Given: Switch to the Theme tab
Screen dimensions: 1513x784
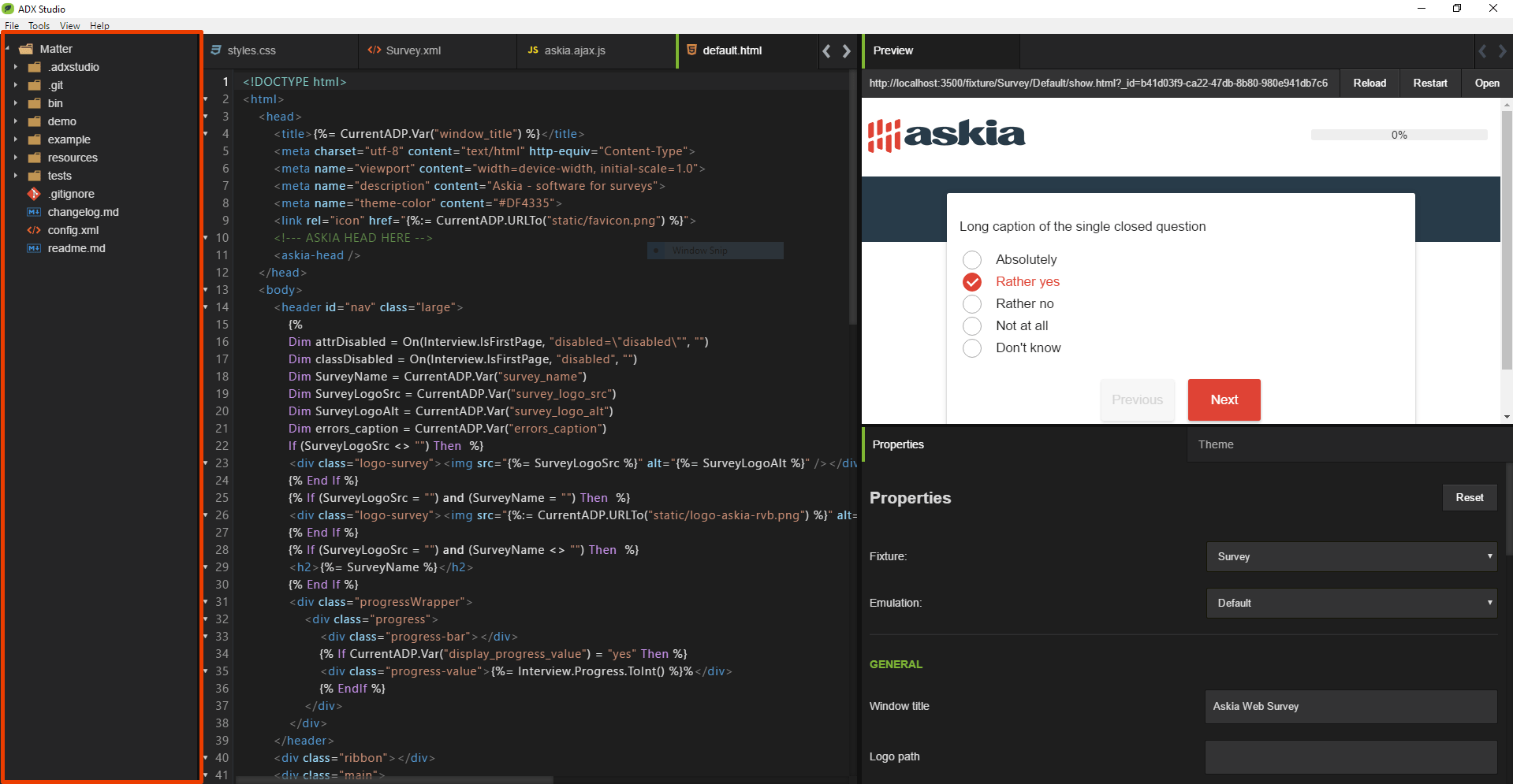Looking at the screenshot, I should coord(1215,444).
